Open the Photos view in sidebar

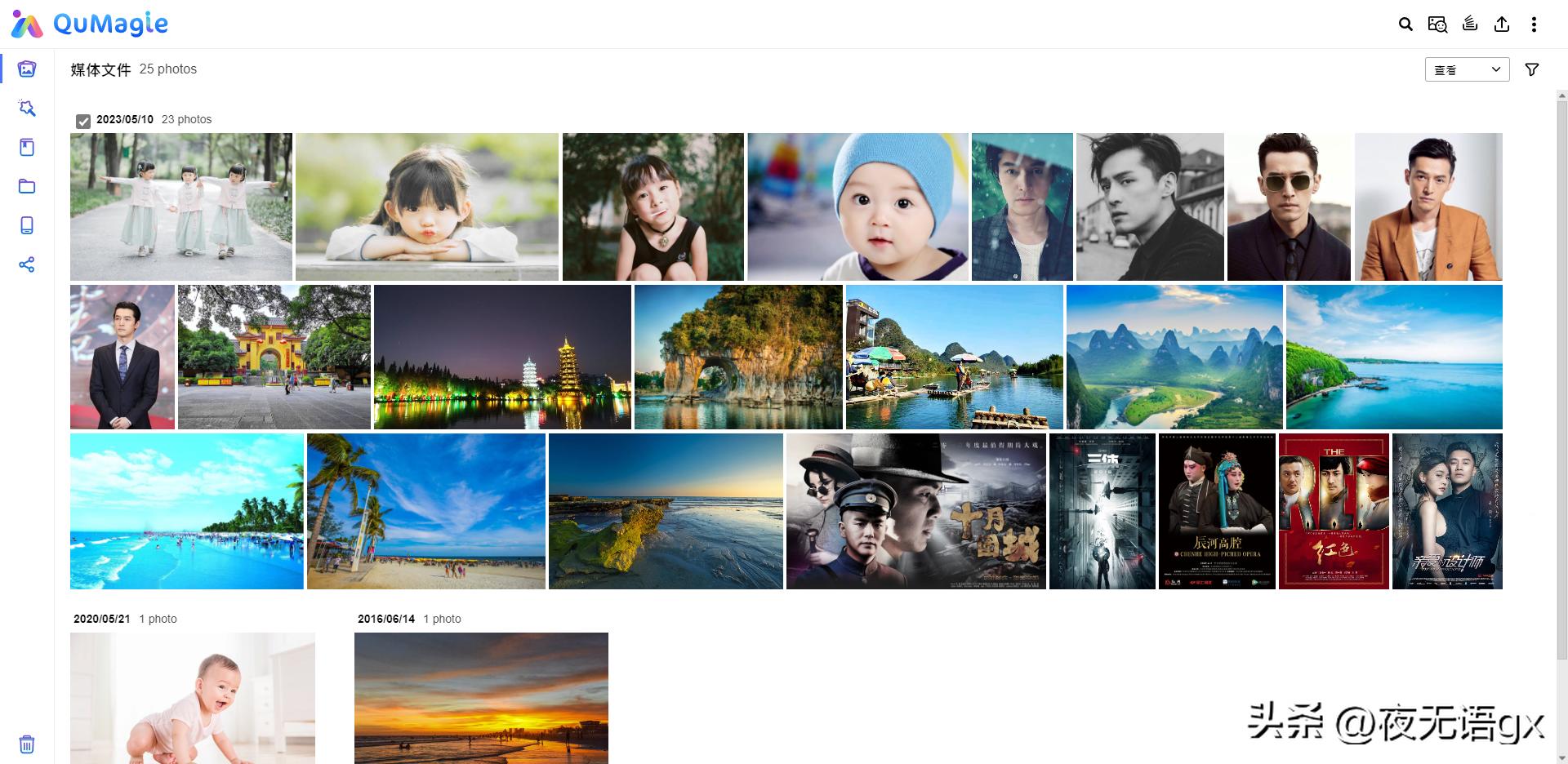(x=27, y=69)
